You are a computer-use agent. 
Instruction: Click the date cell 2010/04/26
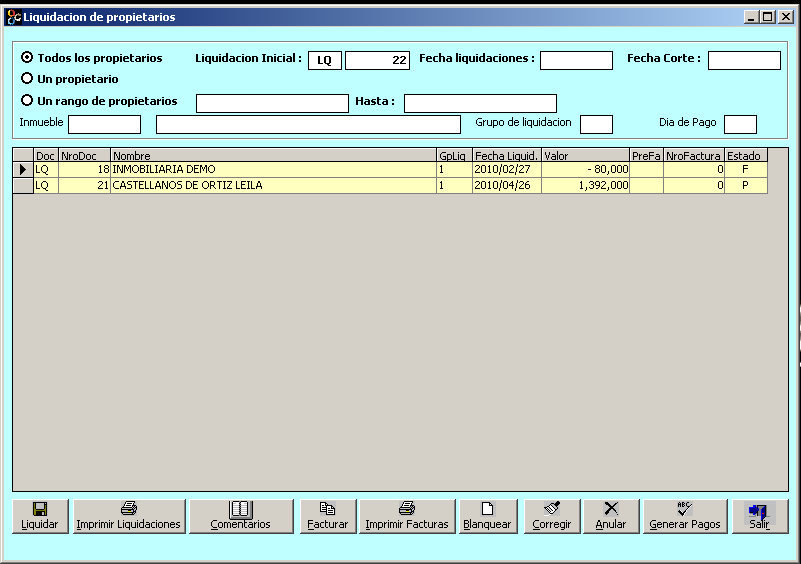(507, 185)
